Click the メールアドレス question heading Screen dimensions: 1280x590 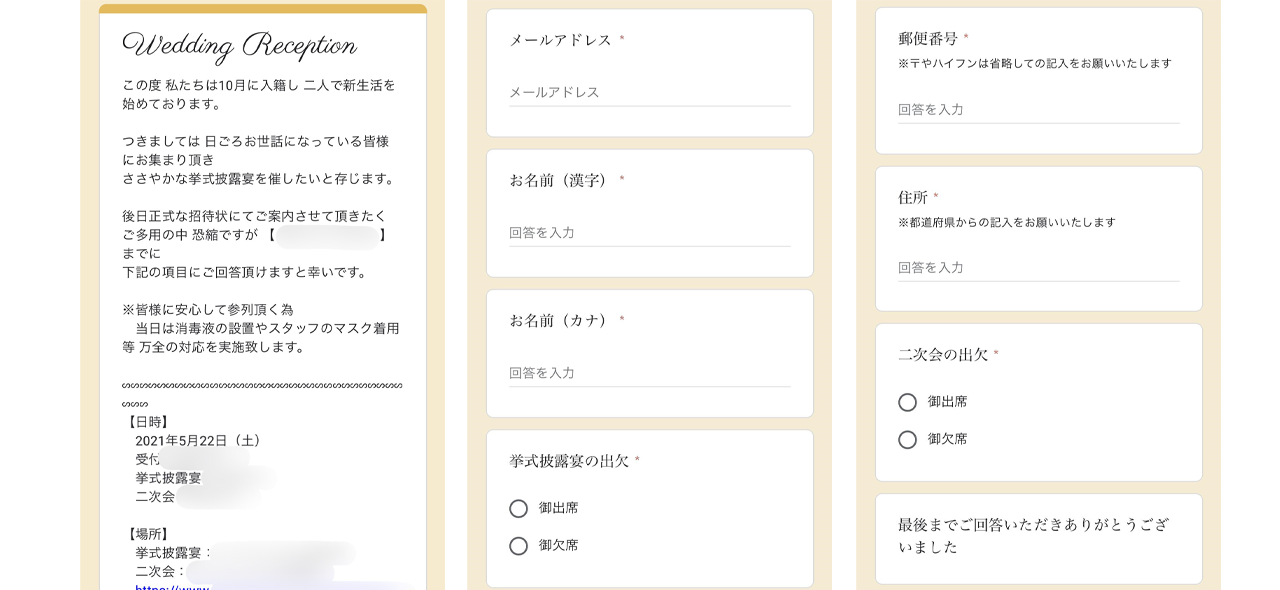(x=561, y=40)
